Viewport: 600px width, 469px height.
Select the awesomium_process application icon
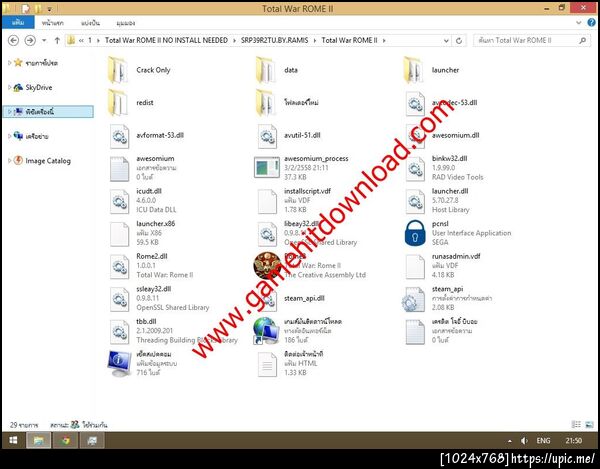coord(267,168)
